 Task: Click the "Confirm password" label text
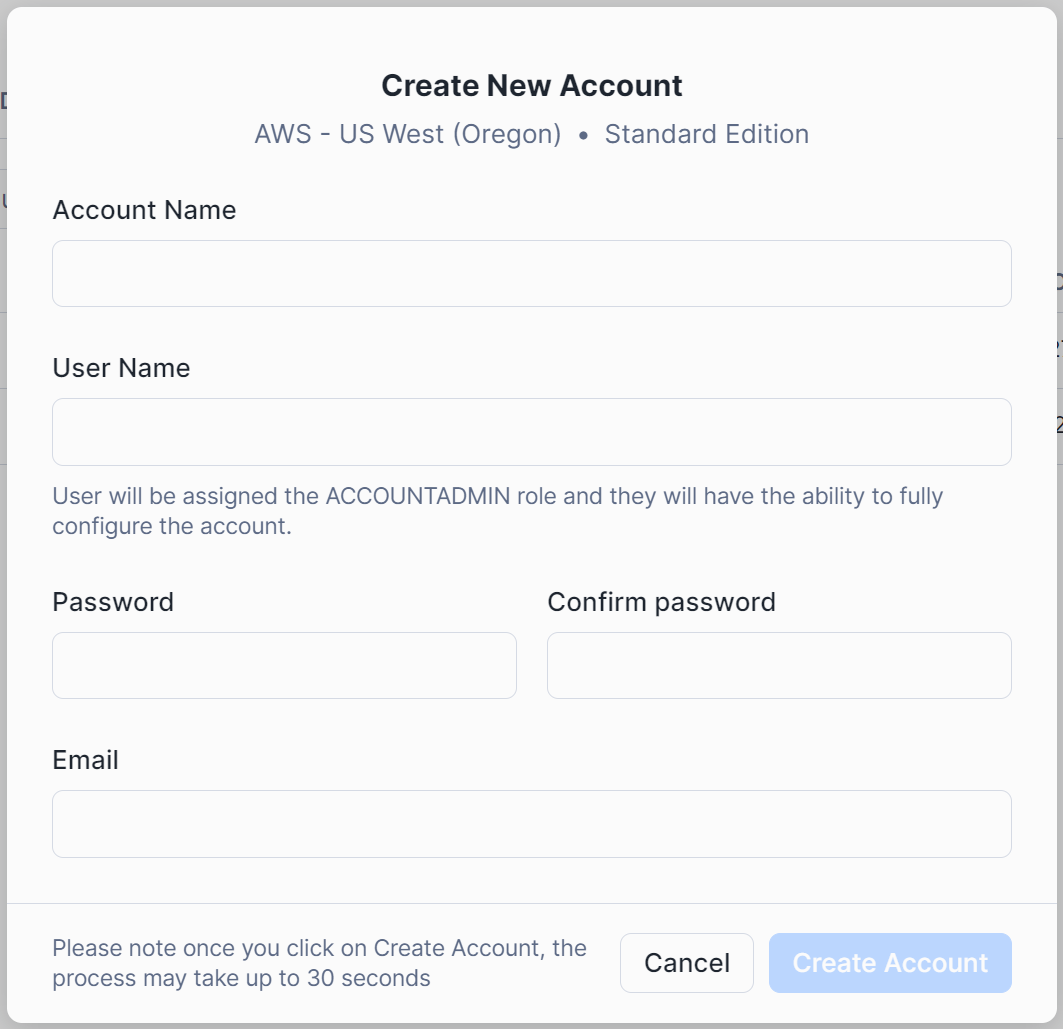tap(661, 602)
